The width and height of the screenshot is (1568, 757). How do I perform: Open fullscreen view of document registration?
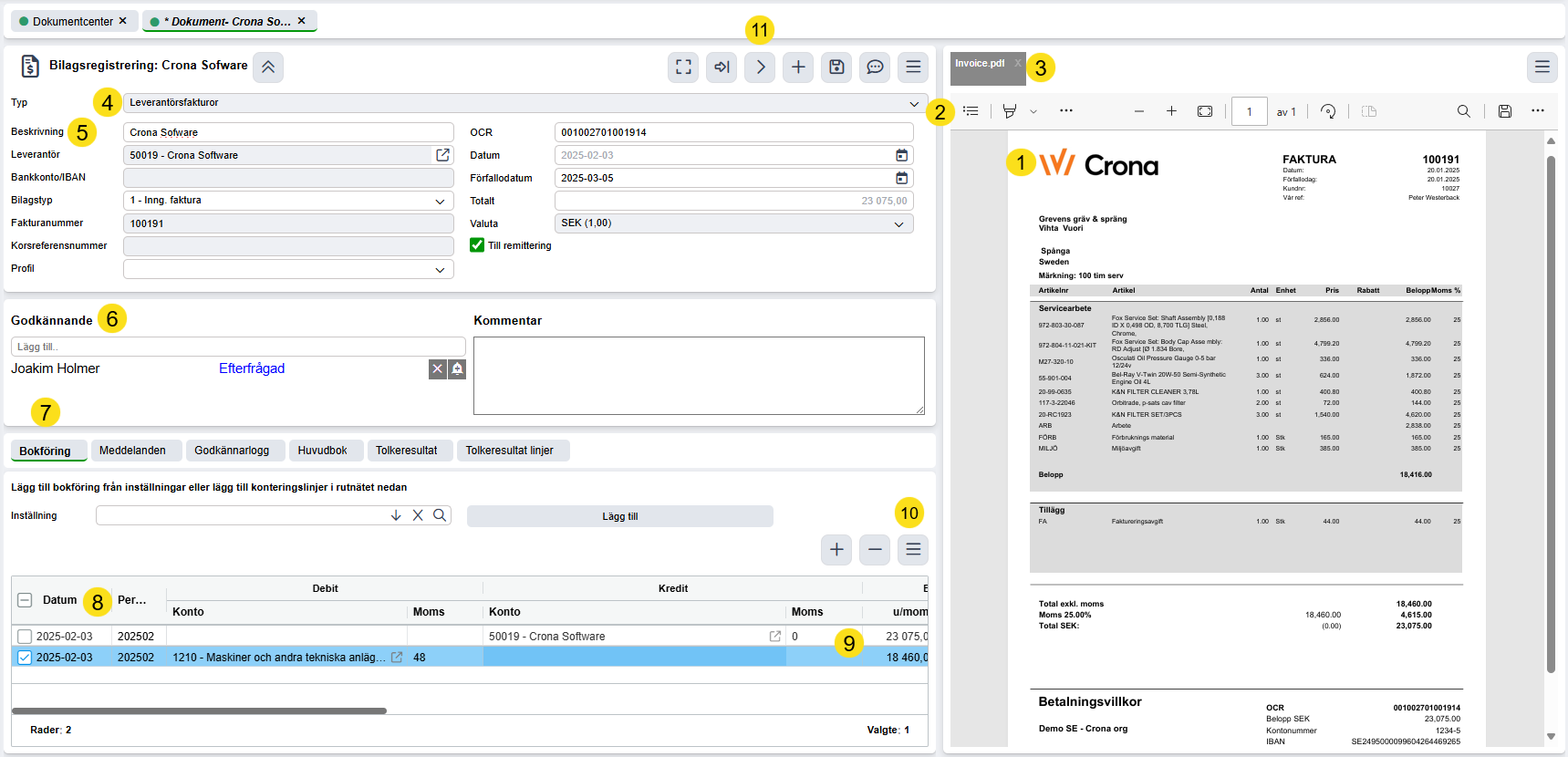683,67
